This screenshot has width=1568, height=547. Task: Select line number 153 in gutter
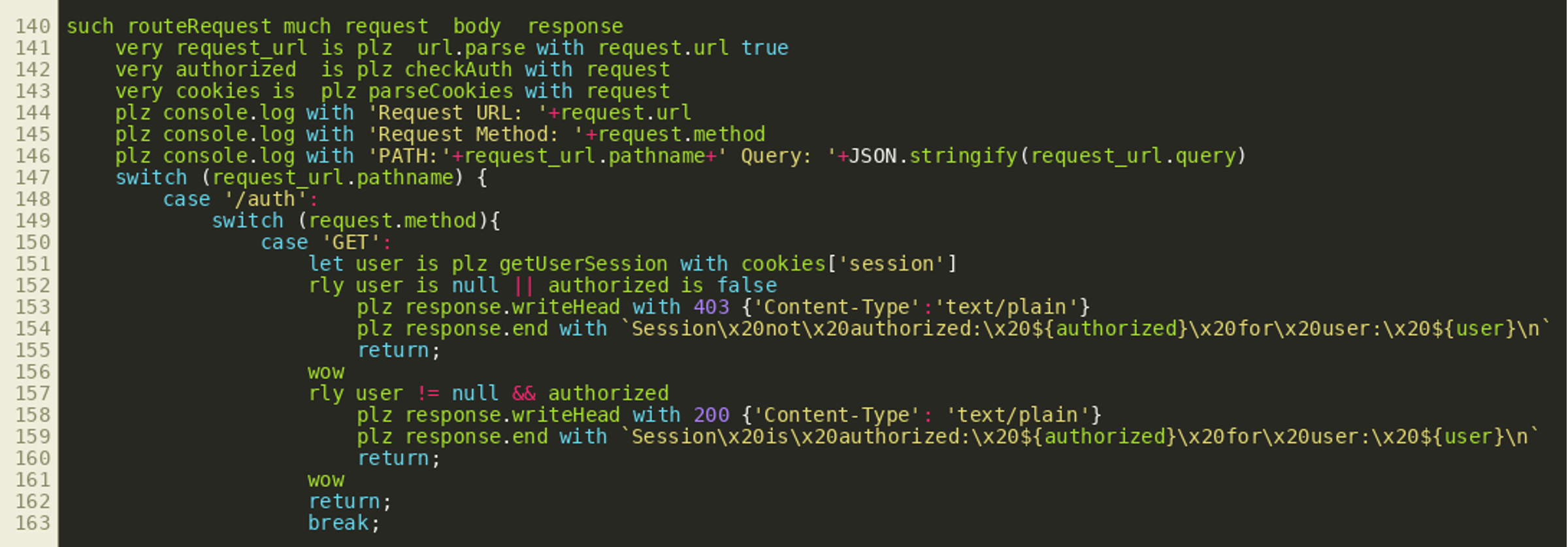point(33,307)
